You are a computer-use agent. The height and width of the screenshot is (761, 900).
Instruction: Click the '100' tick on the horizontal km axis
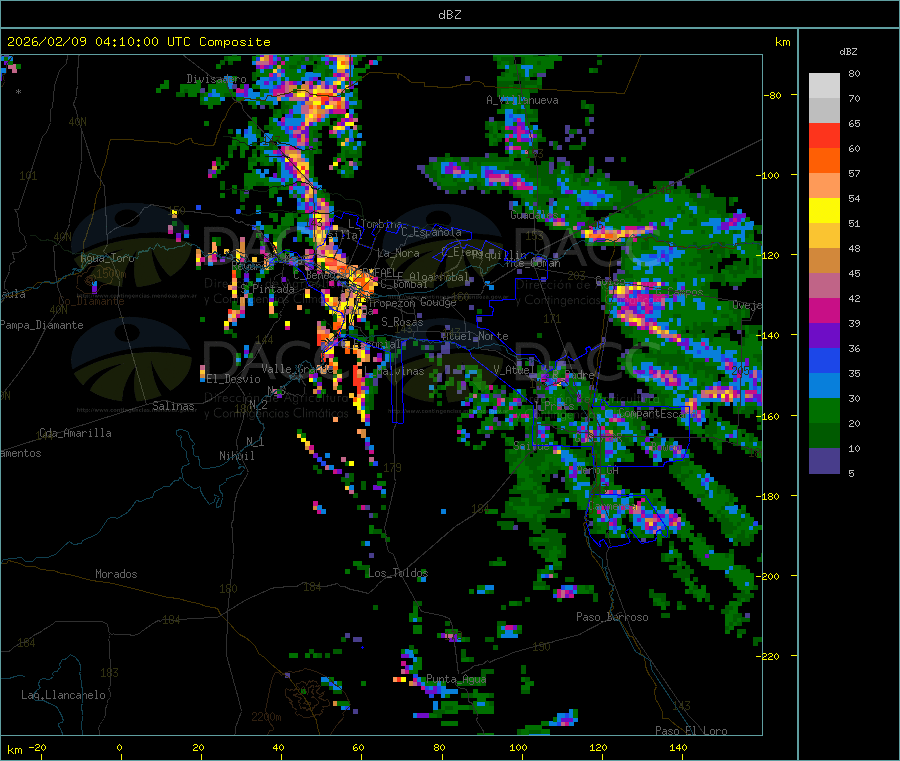click(x=518, y=748)
